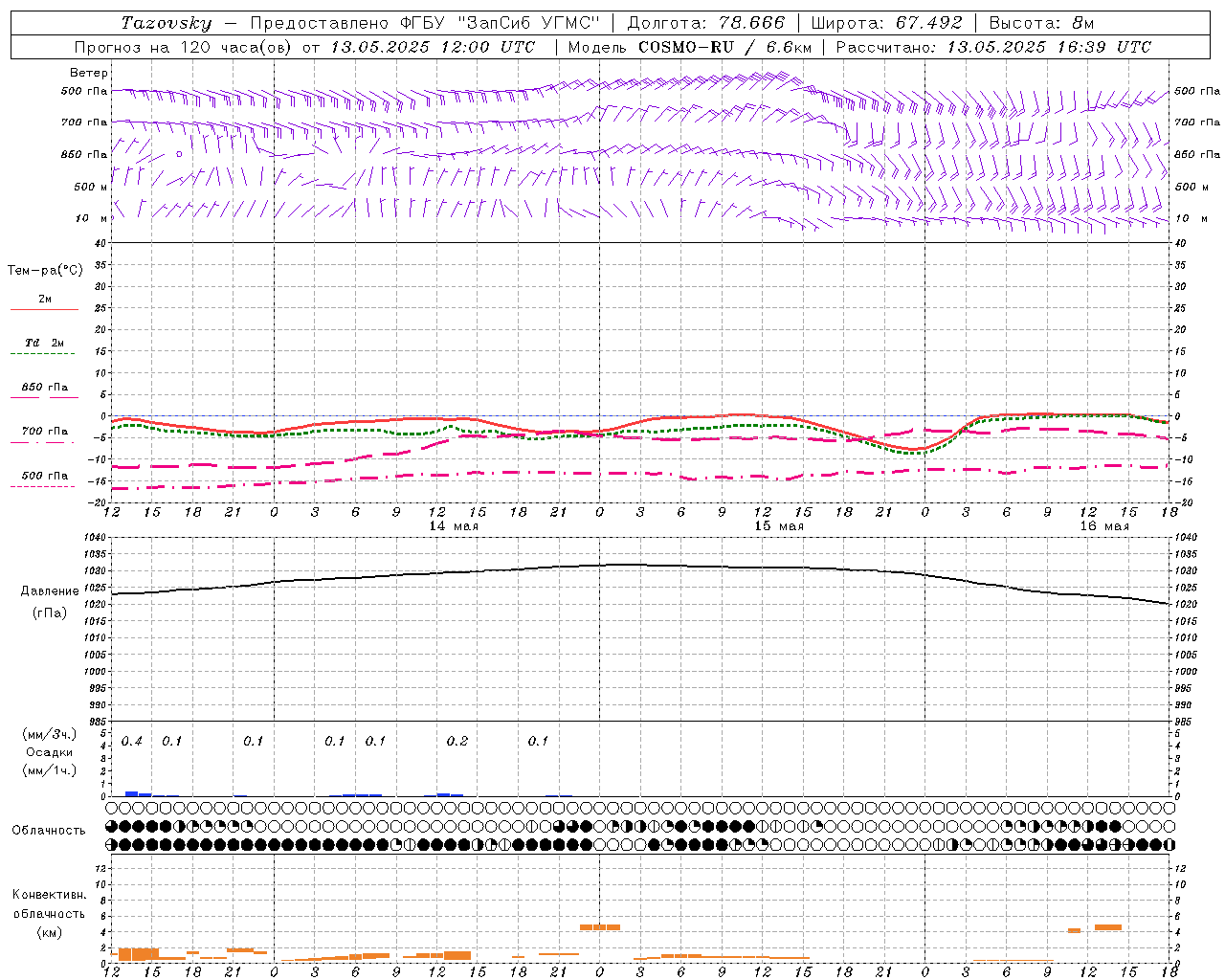Select the (мм/1ч.) precipitation unit label
Viewport: 1225px width, 980px height.
pos(50,770)
